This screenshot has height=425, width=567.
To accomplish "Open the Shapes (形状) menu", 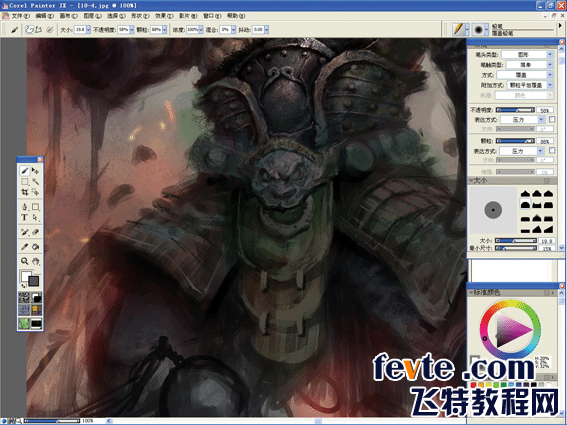I will (140, 16).
